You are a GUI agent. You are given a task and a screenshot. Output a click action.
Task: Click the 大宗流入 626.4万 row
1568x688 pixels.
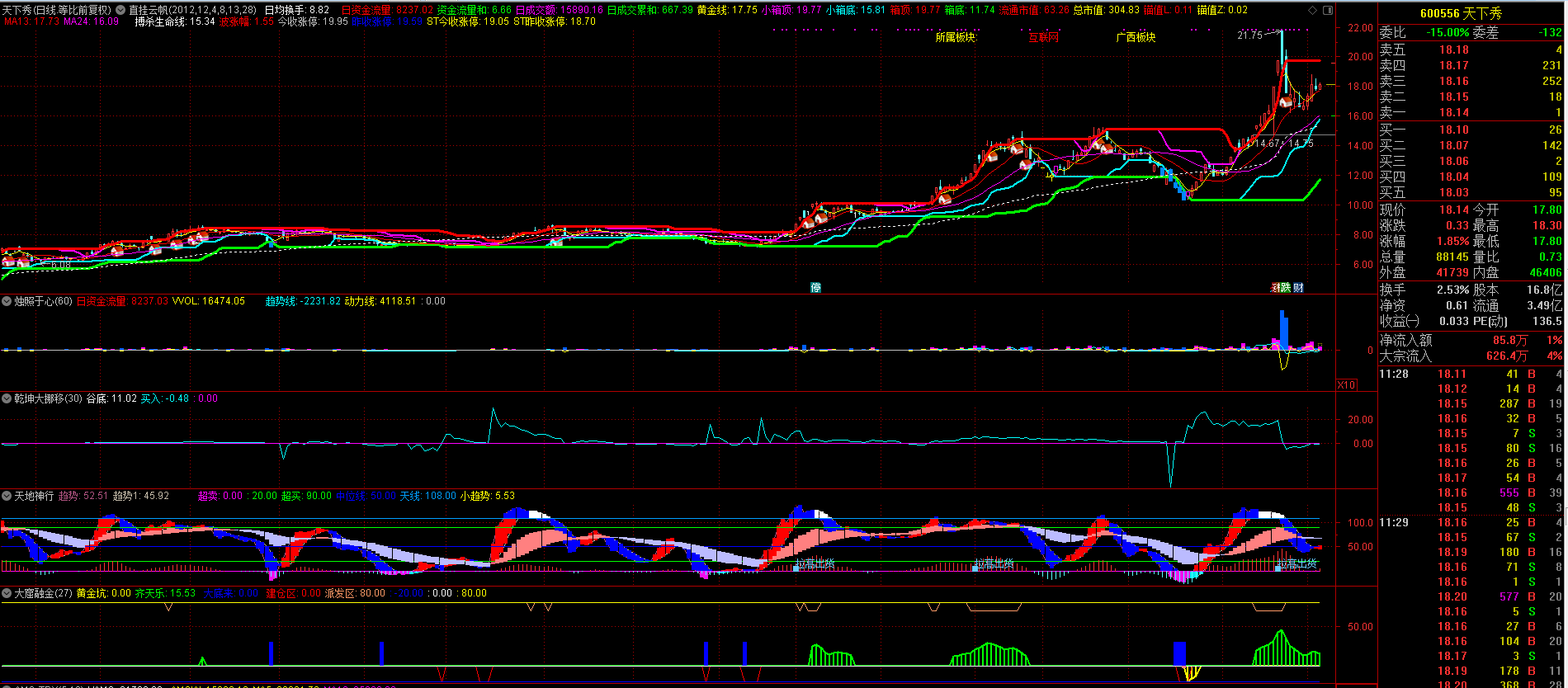click(1471, 356)
